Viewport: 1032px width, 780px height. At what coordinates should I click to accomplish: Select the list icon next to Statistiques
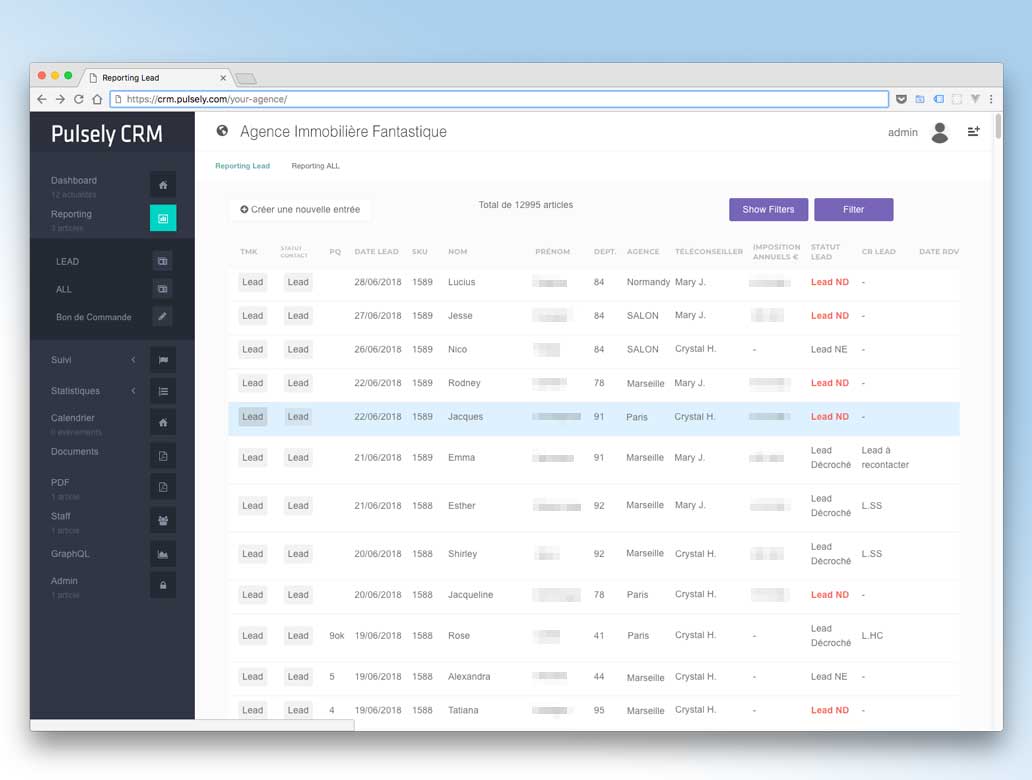coord(163,391)
